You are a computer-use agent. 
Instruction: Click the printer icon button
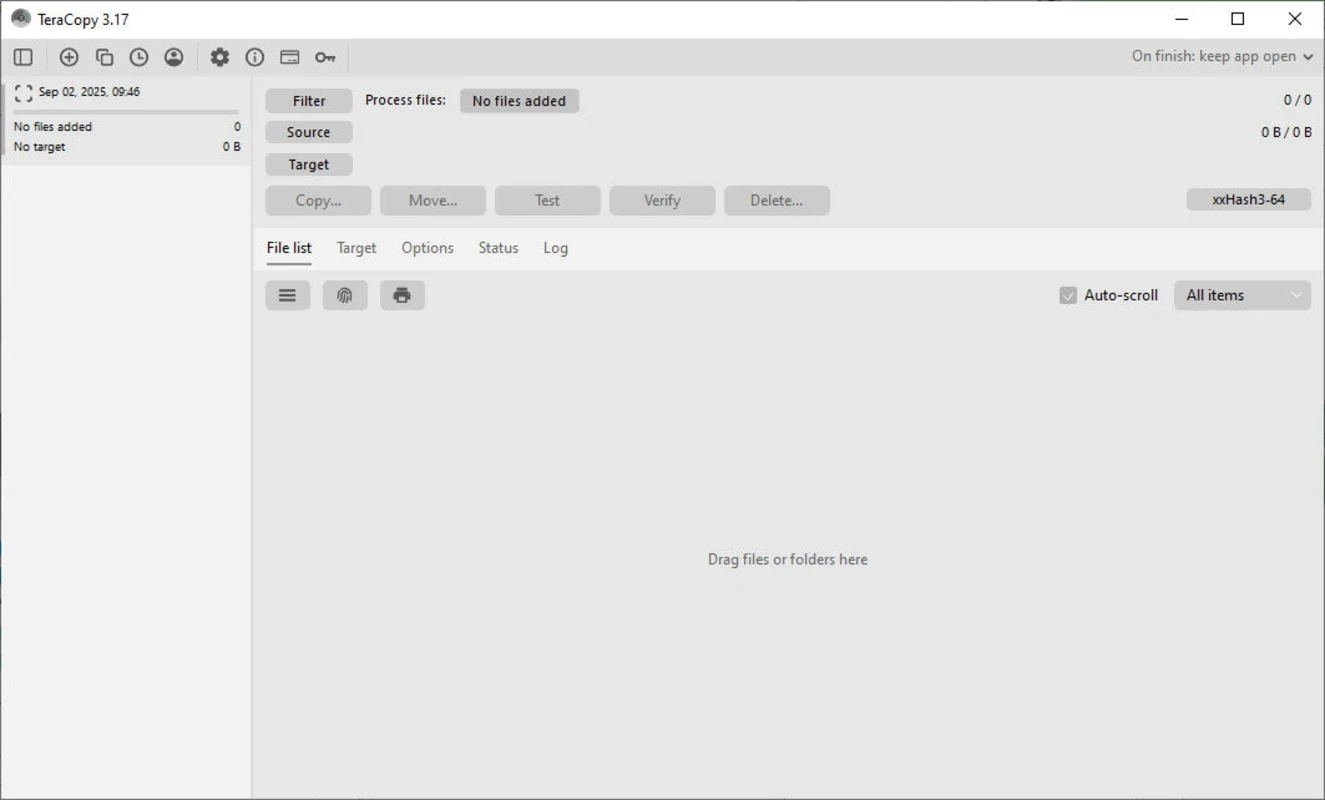point(402,295)
